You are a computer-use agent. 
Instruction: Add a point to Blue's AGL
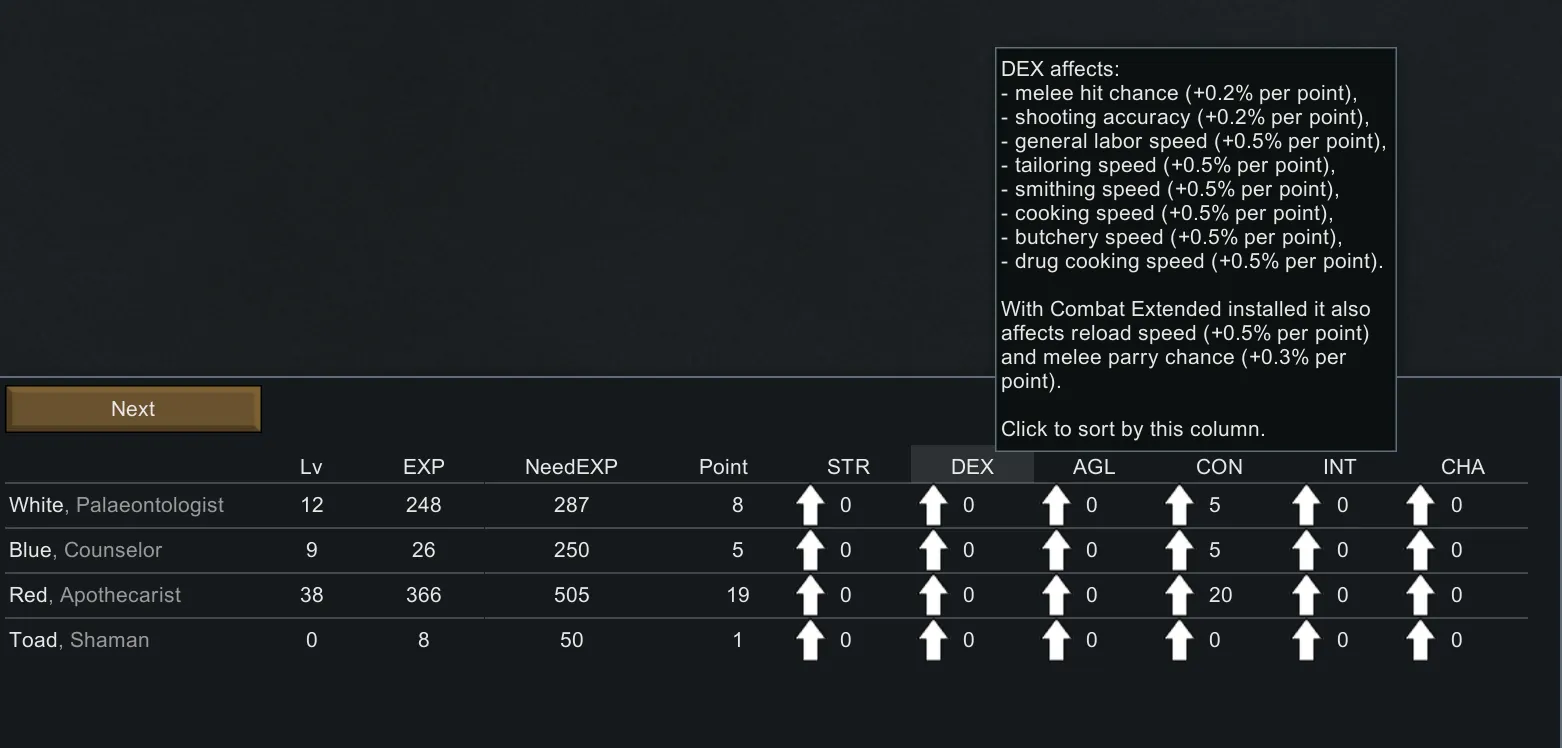pyautogui.click(x=1056, y=551)
